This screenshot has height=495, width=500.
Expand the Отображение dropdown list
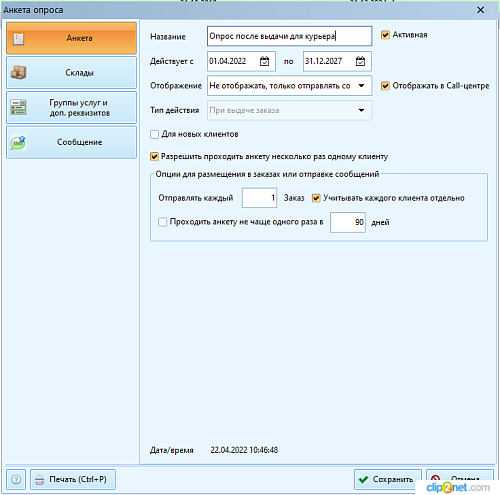point(361,86)
